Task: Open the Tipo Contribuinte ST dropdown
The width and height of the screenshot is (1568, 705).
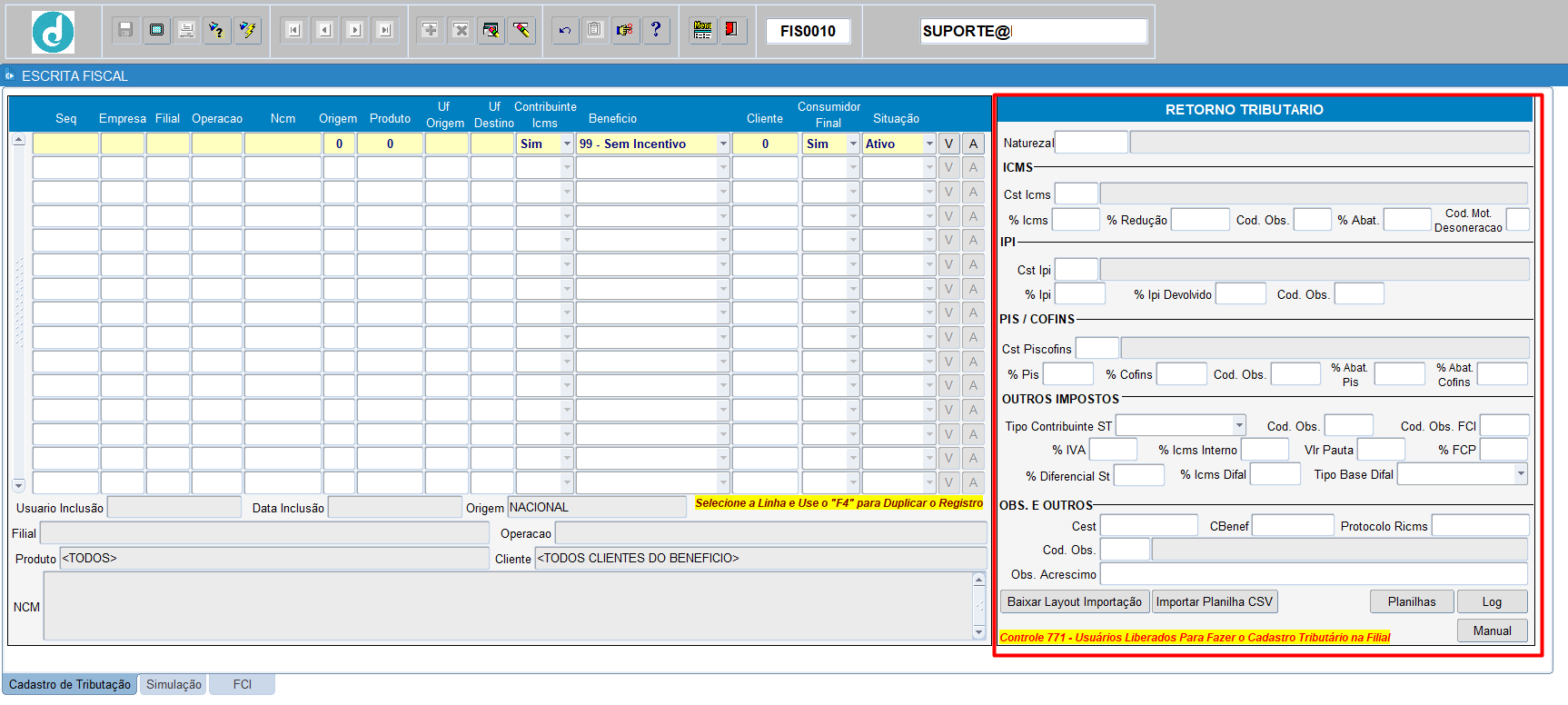Action: (x=1239, y=425)
